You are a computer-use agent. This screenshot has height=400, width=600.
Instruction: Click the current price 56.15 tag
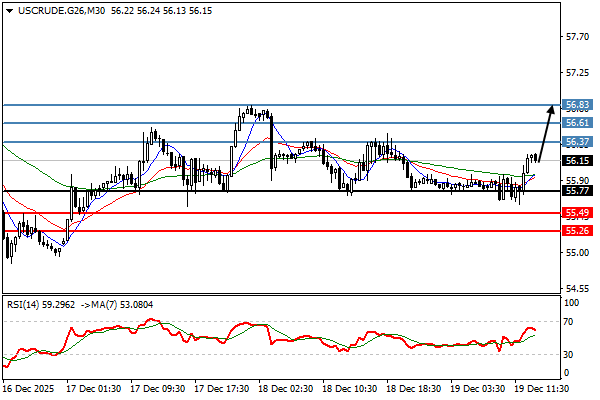click(x=577, y=160)
